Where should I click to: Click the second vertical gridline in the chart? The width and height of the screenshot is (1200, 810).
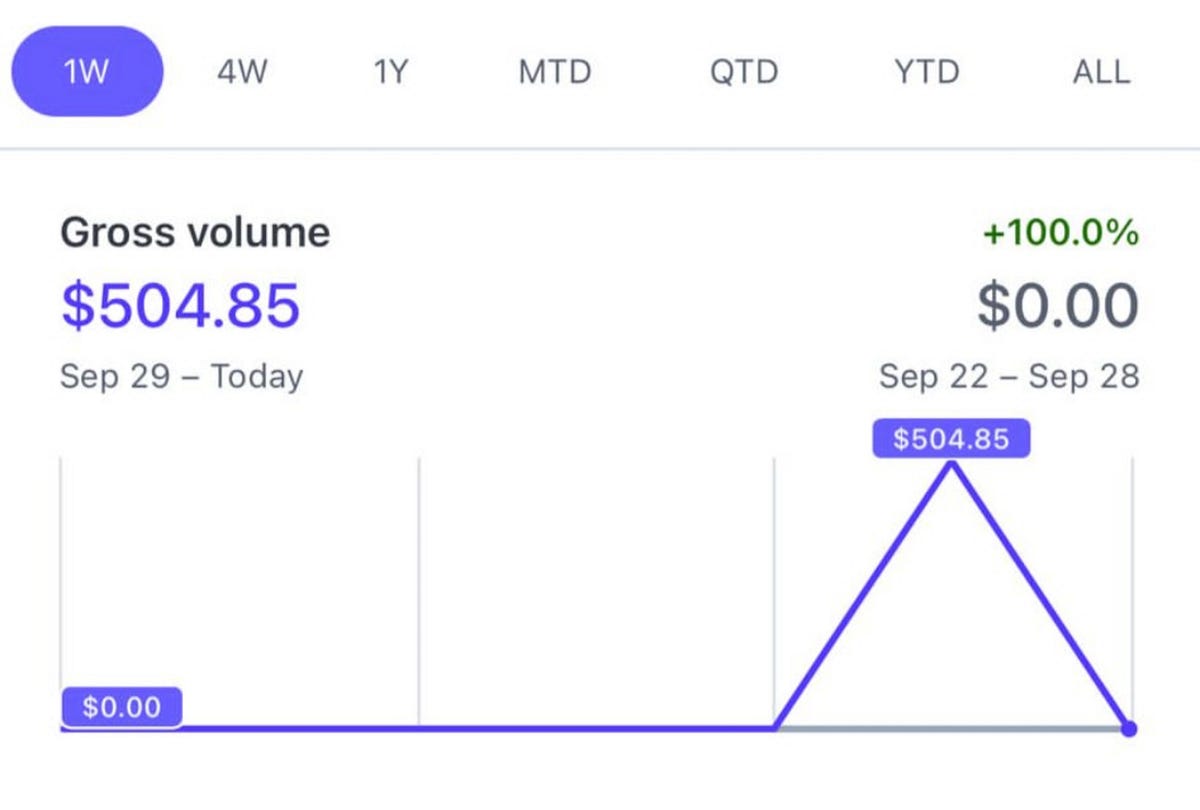[418, 593]
